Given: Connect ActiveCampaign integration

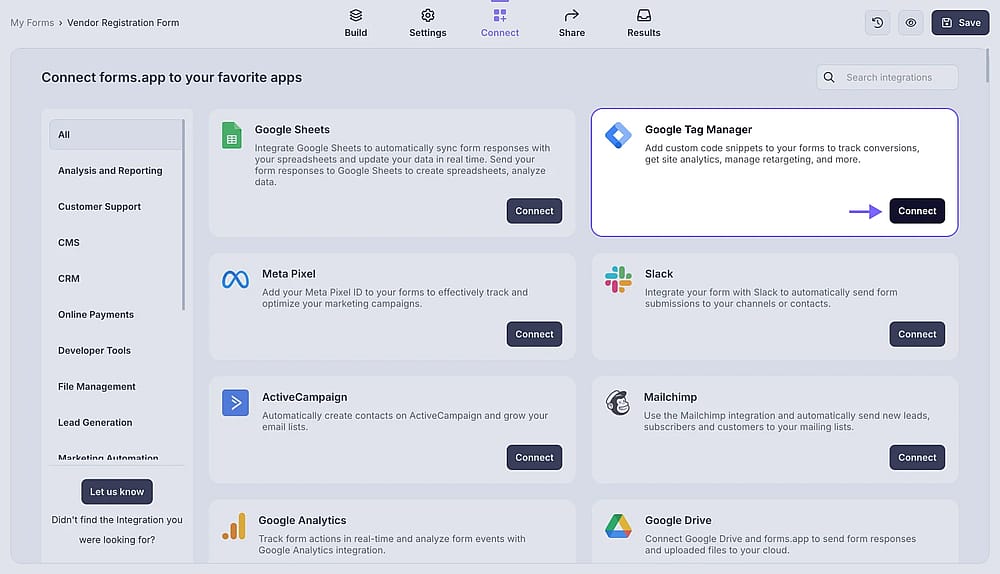Looking at the screenshot, I should 534,457.
